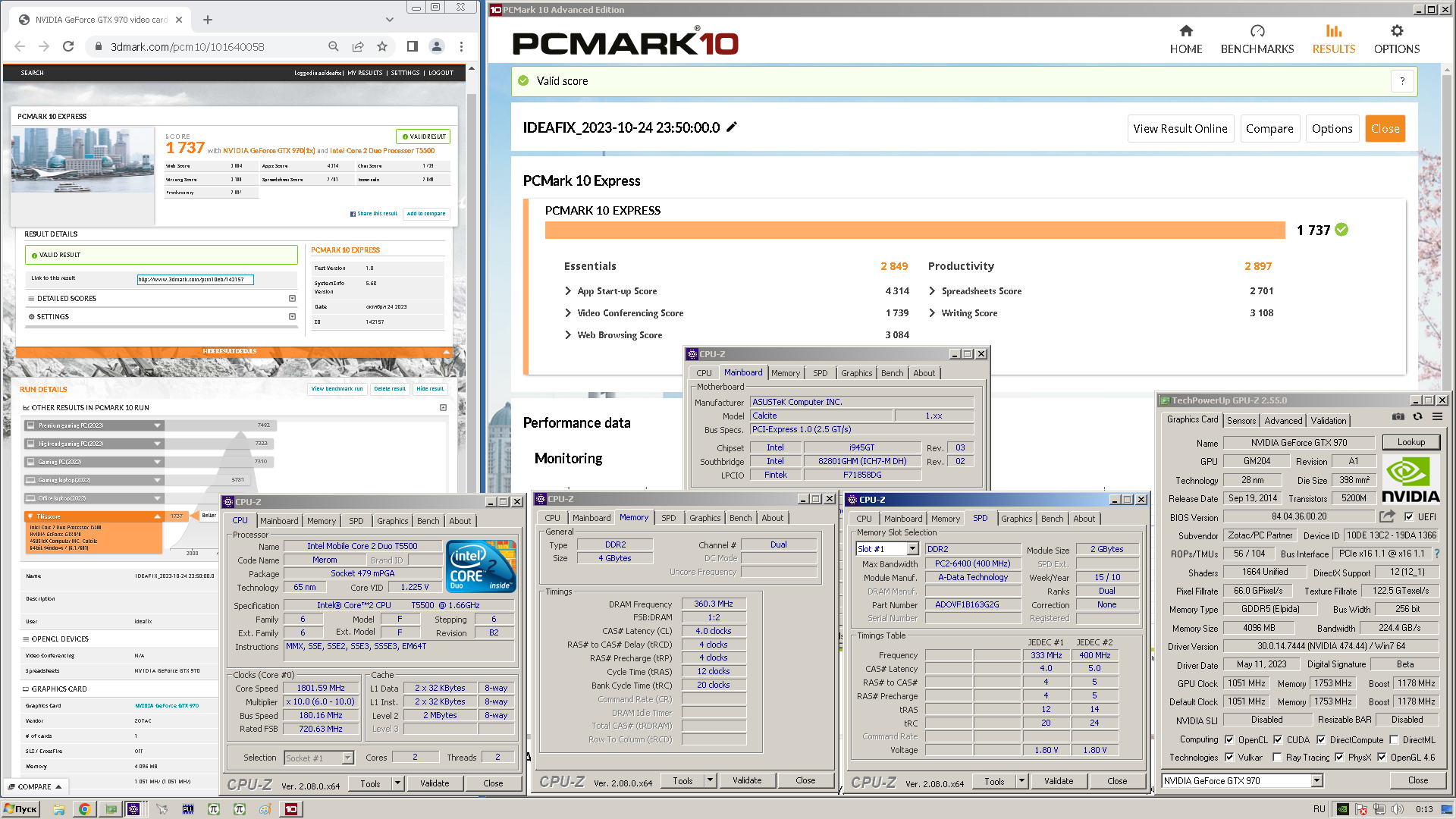Click View Result Online button
Screen dimensions: 1456x819
1180,129
